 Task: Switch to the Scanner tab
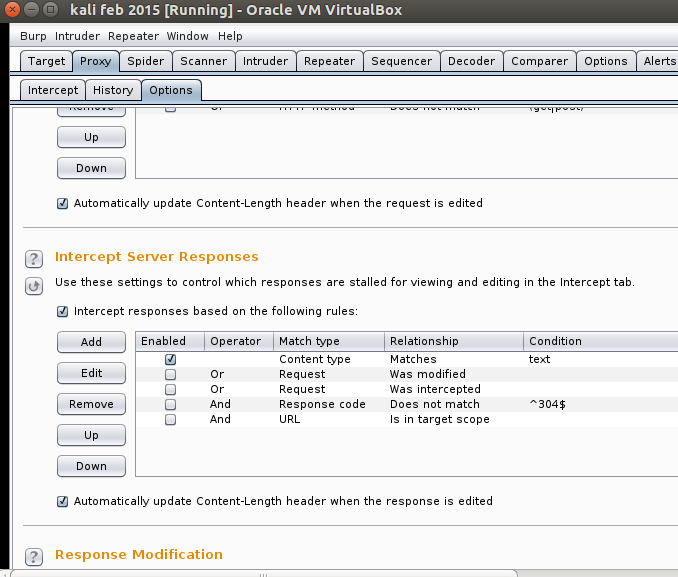point(204,61)
